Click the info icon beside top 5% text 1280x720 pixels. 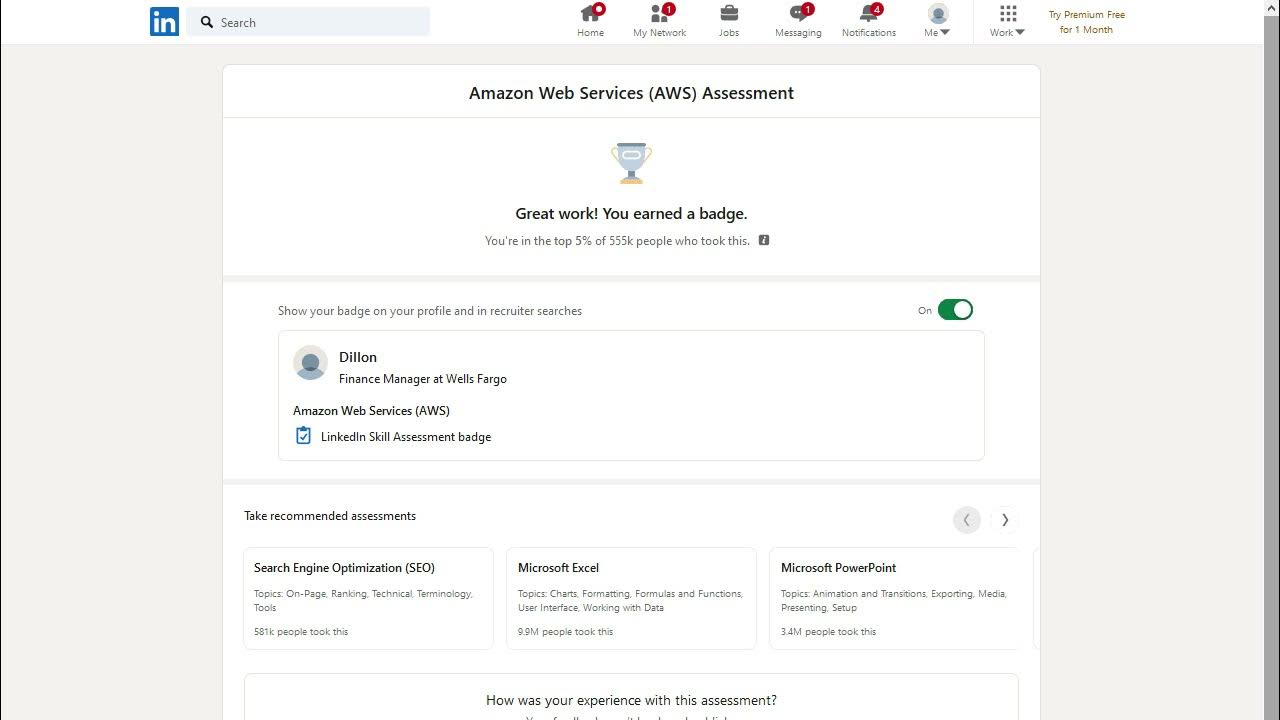pyautogui.click(x=764, y=240)
